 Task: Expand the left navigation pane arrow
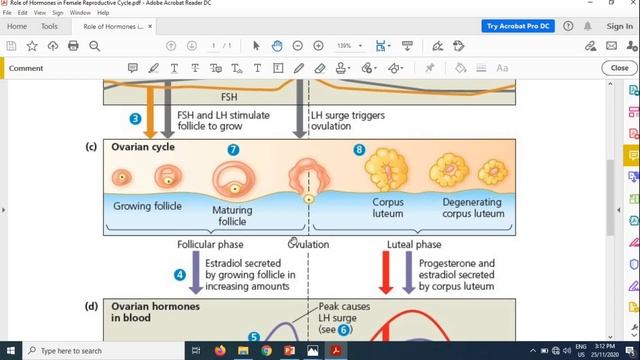coord(4,210)
